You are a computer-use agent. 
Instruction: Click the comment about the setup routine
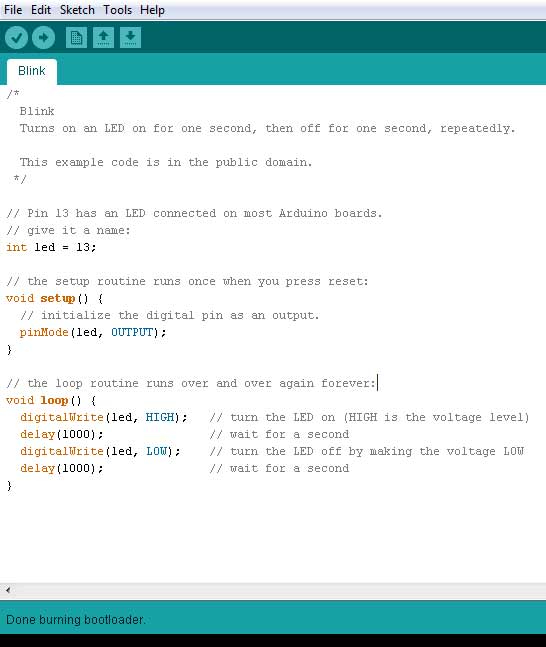pyautogui.click(x=187, y=281)
